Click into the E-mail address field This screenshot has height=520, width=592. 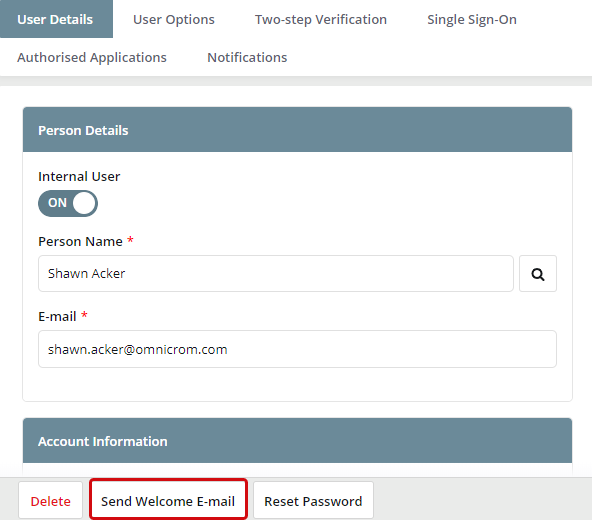coord(297,349)
